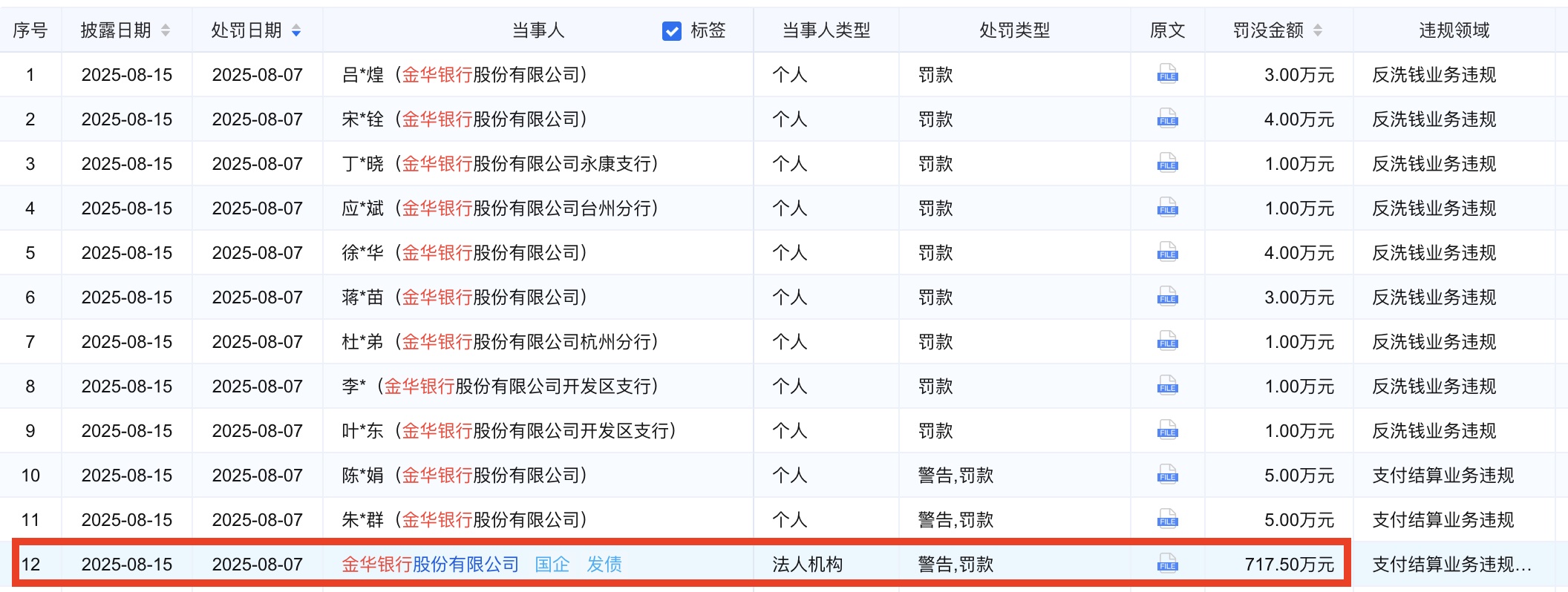
Task: Open the 金华银行 link beside 朱*群
Action: (437, 520)
